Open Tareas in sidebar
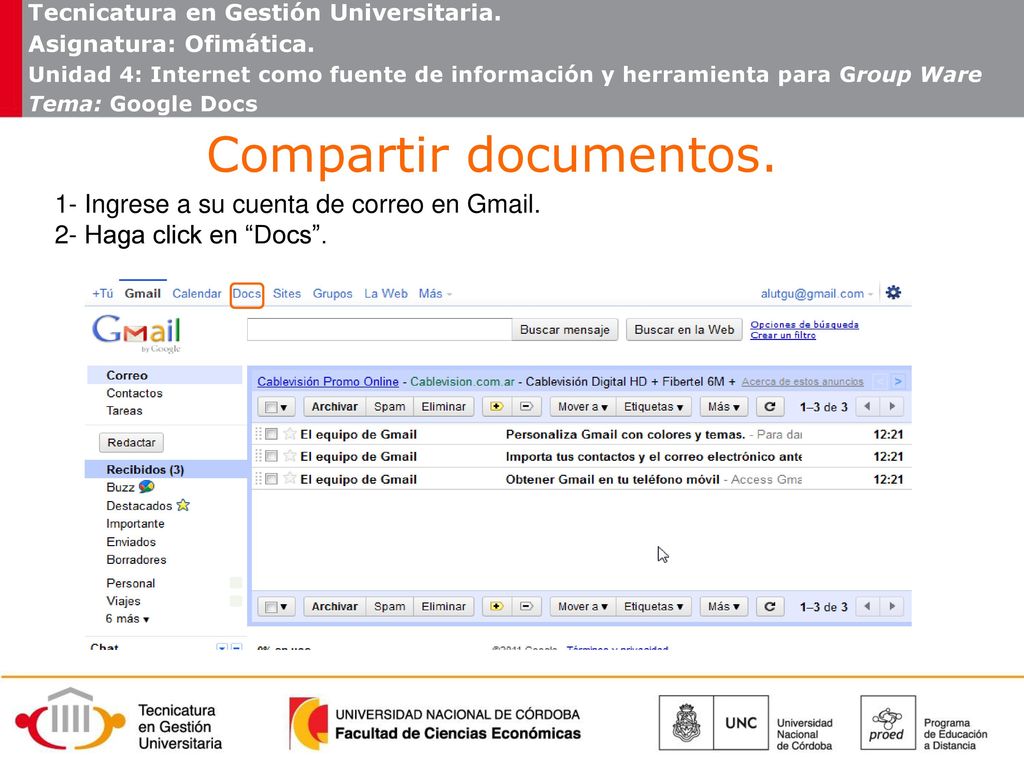Image resolution: width=1024 pixels, height=768 pixels. coord(124,411)
